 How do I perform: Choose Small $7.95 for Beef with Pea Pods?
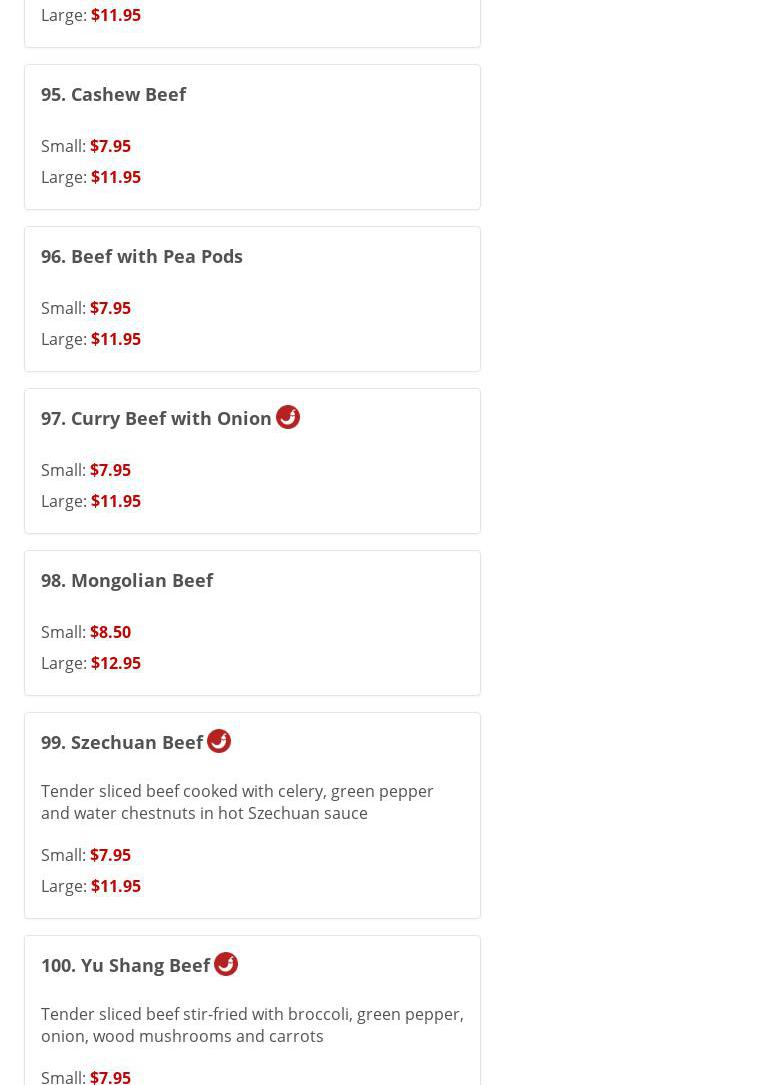(110, 308)
